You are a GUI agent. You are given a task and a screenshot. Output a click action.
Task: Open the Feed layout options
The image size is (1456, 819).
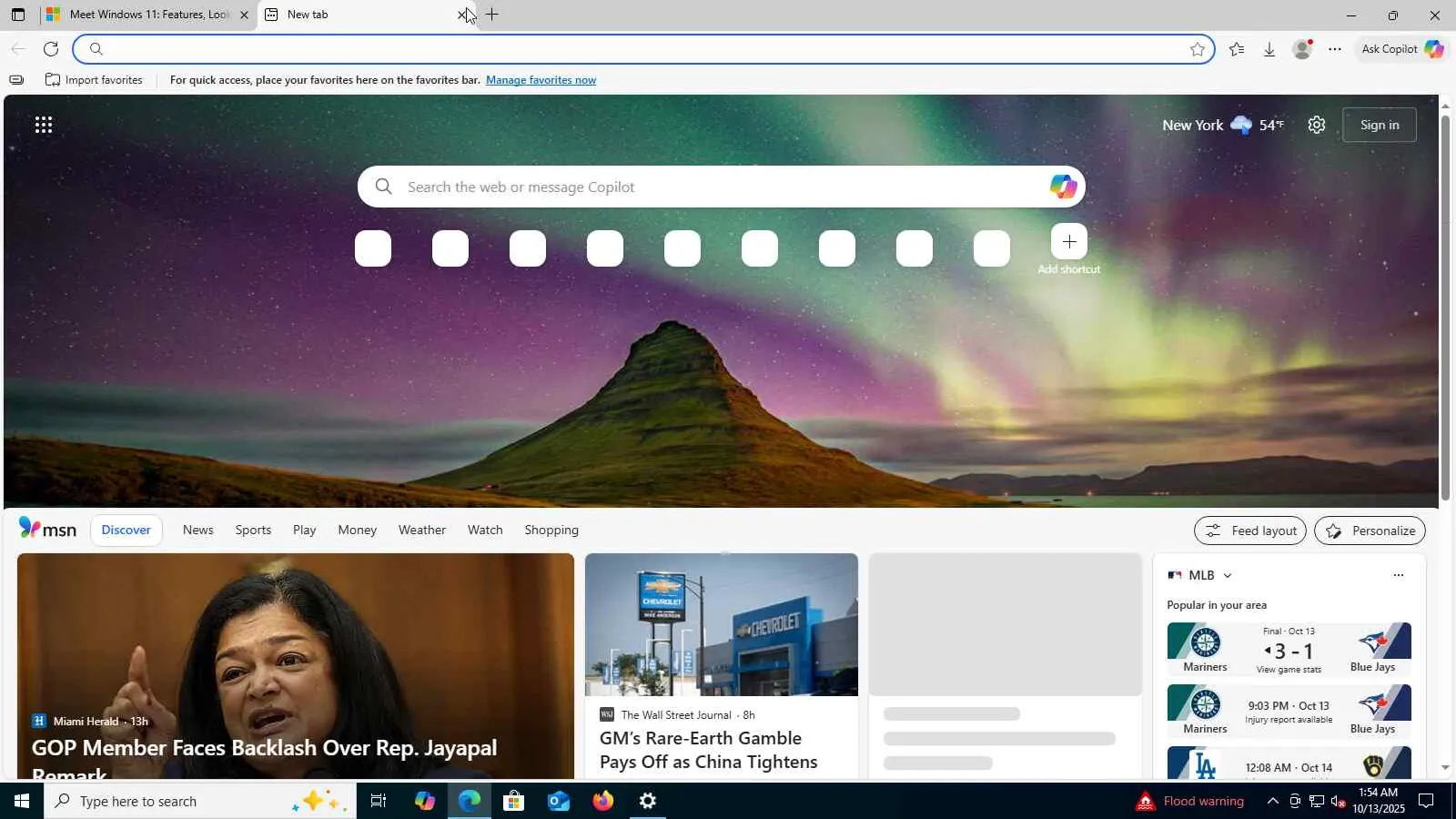[x=1250, y=531]
